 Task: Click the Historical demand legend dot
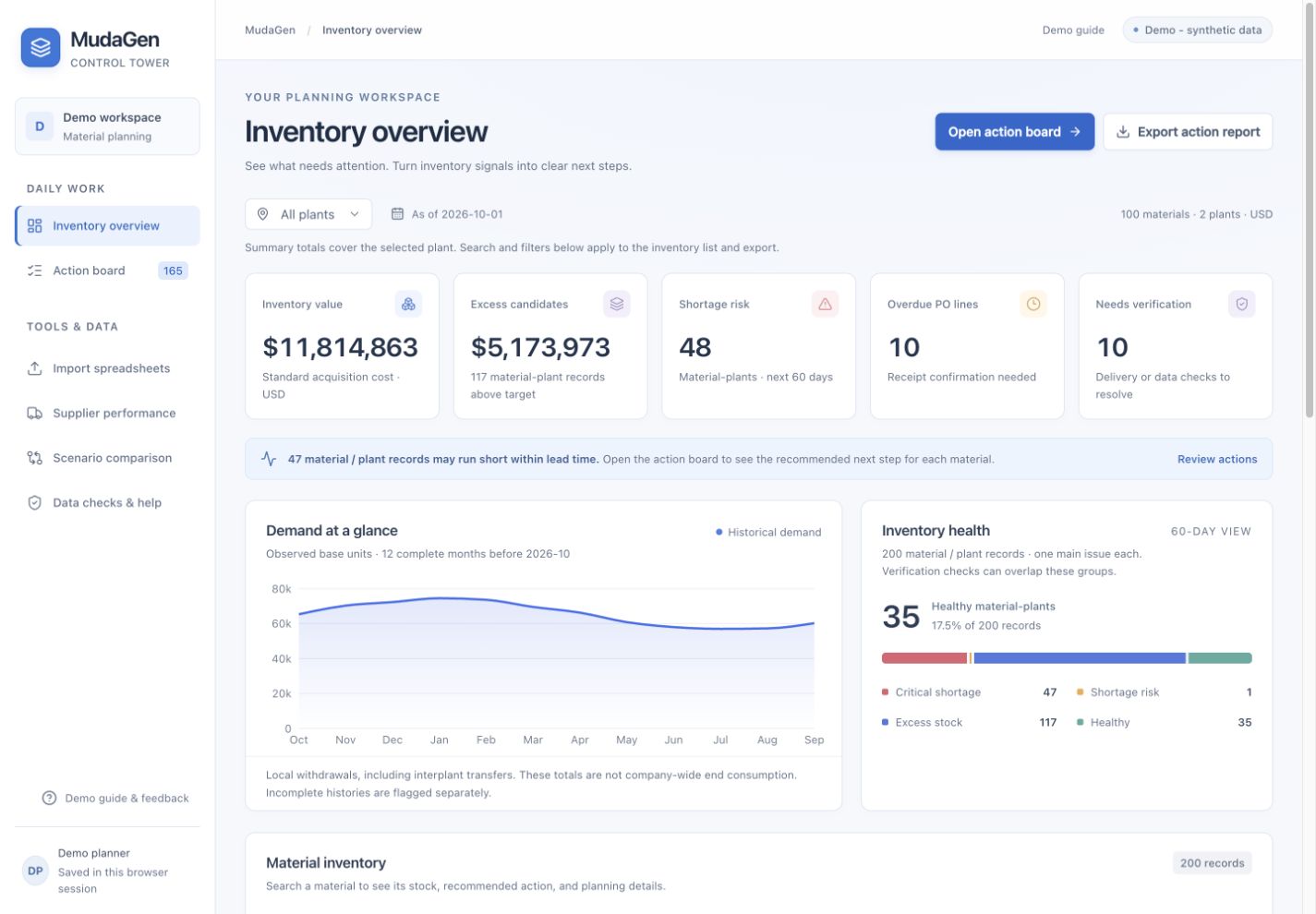pyautogui.click(x=718, y=532)
